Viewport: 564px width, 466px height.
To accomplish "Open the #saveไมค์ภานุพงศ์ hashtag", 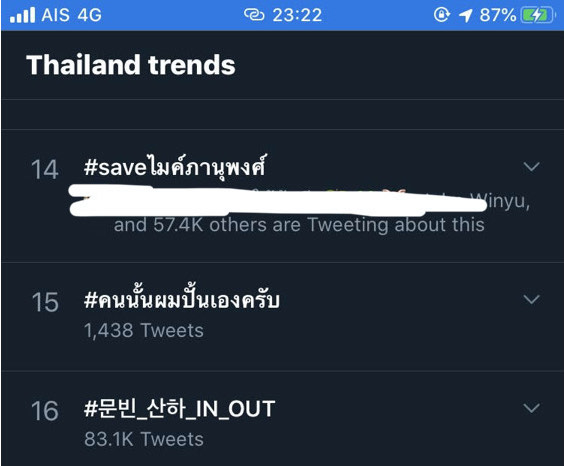I will coord(175,167).
